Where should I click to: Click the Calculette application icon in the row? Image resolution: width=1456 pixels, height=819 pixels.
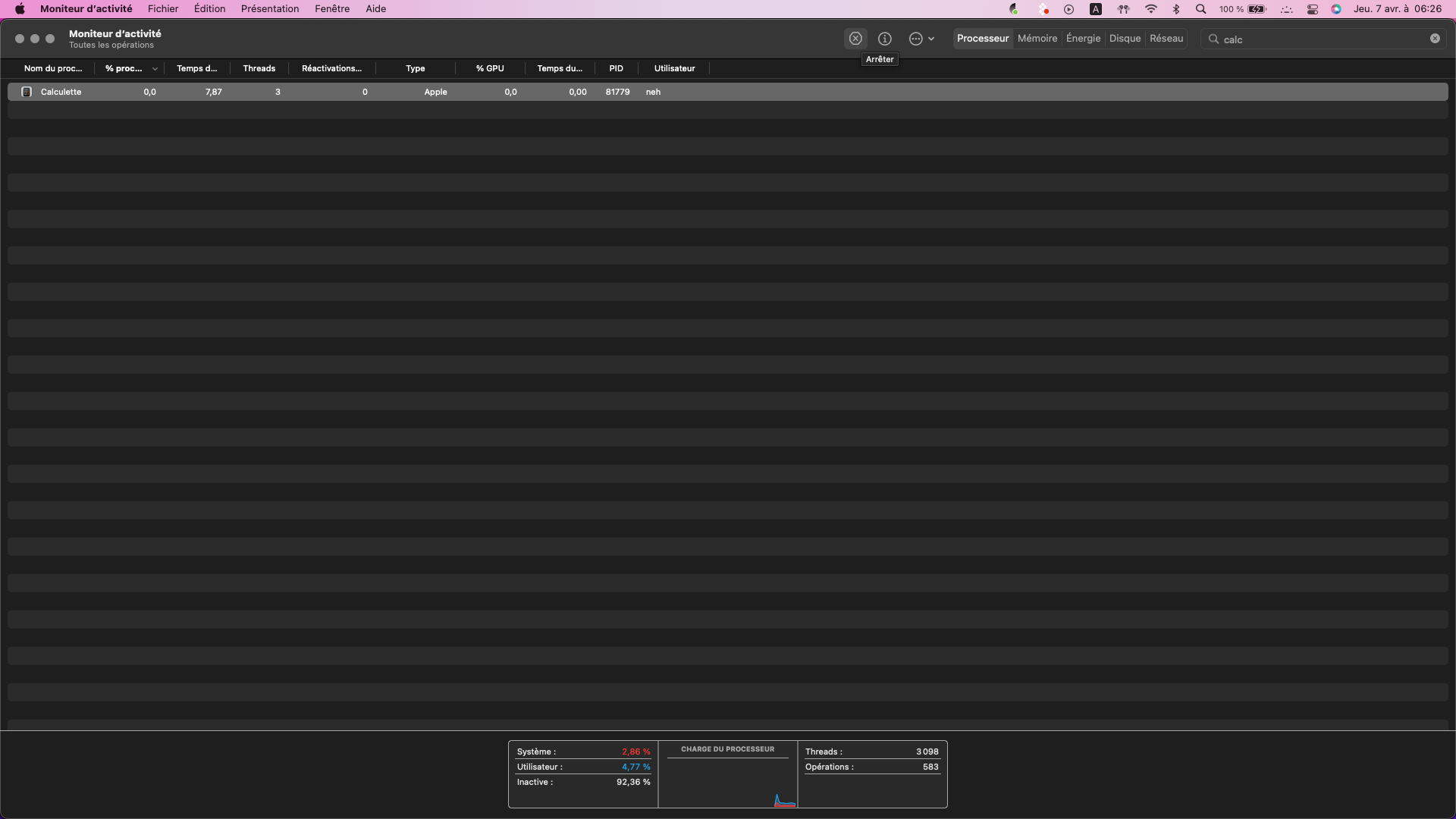[26, 91]
